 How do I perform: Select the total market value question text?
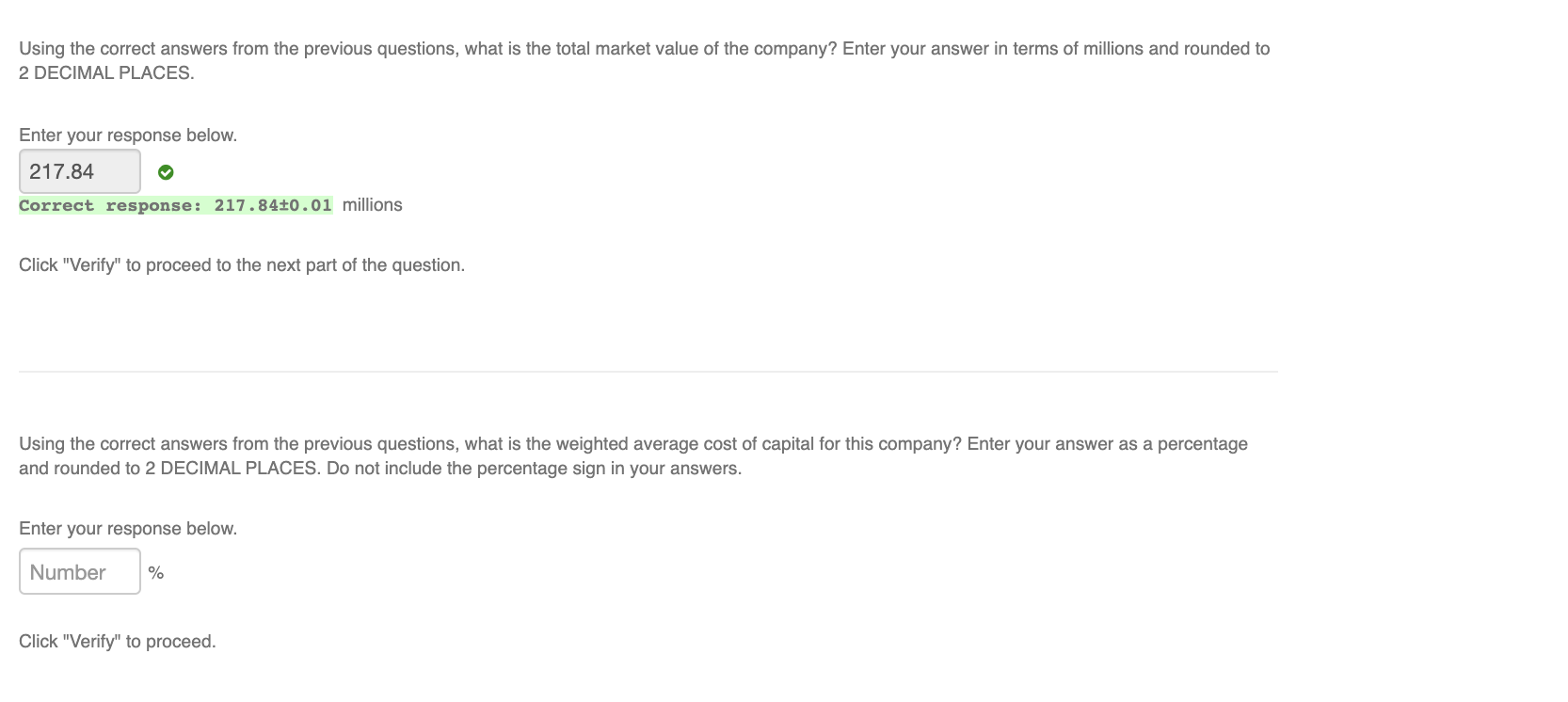coord(644,48)
